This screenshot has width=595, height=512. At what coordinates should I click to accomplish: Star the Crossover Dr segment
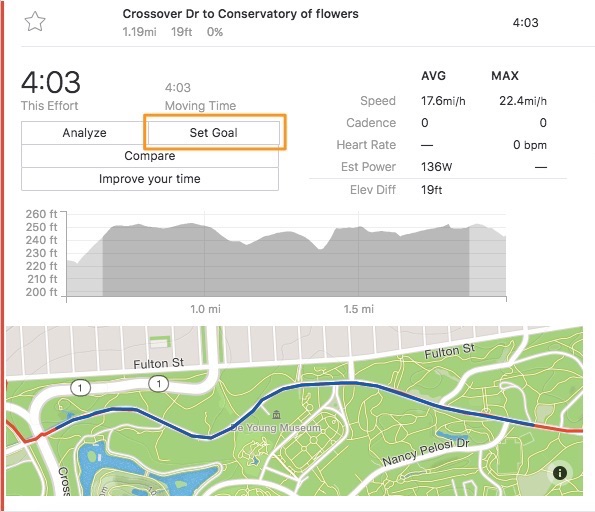pyautogui.click(x=35, y=22)
